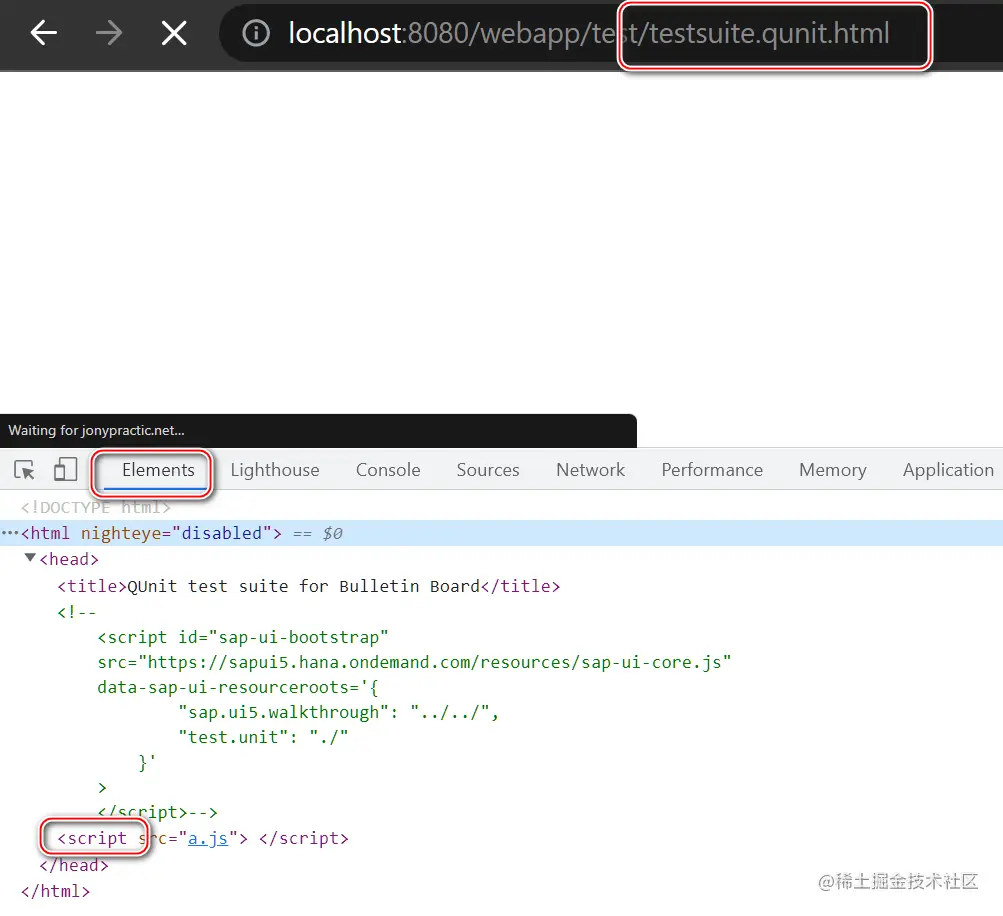The image size is (1003, 916).
Task: Select the html nighteye="disabled" node
Action: 151,533
